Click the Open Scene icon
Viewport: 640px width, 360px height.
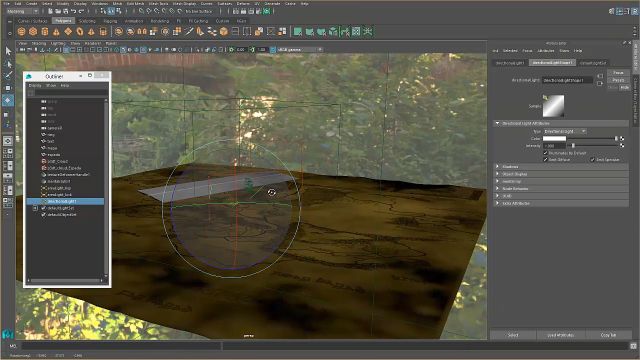coord(58,11)
